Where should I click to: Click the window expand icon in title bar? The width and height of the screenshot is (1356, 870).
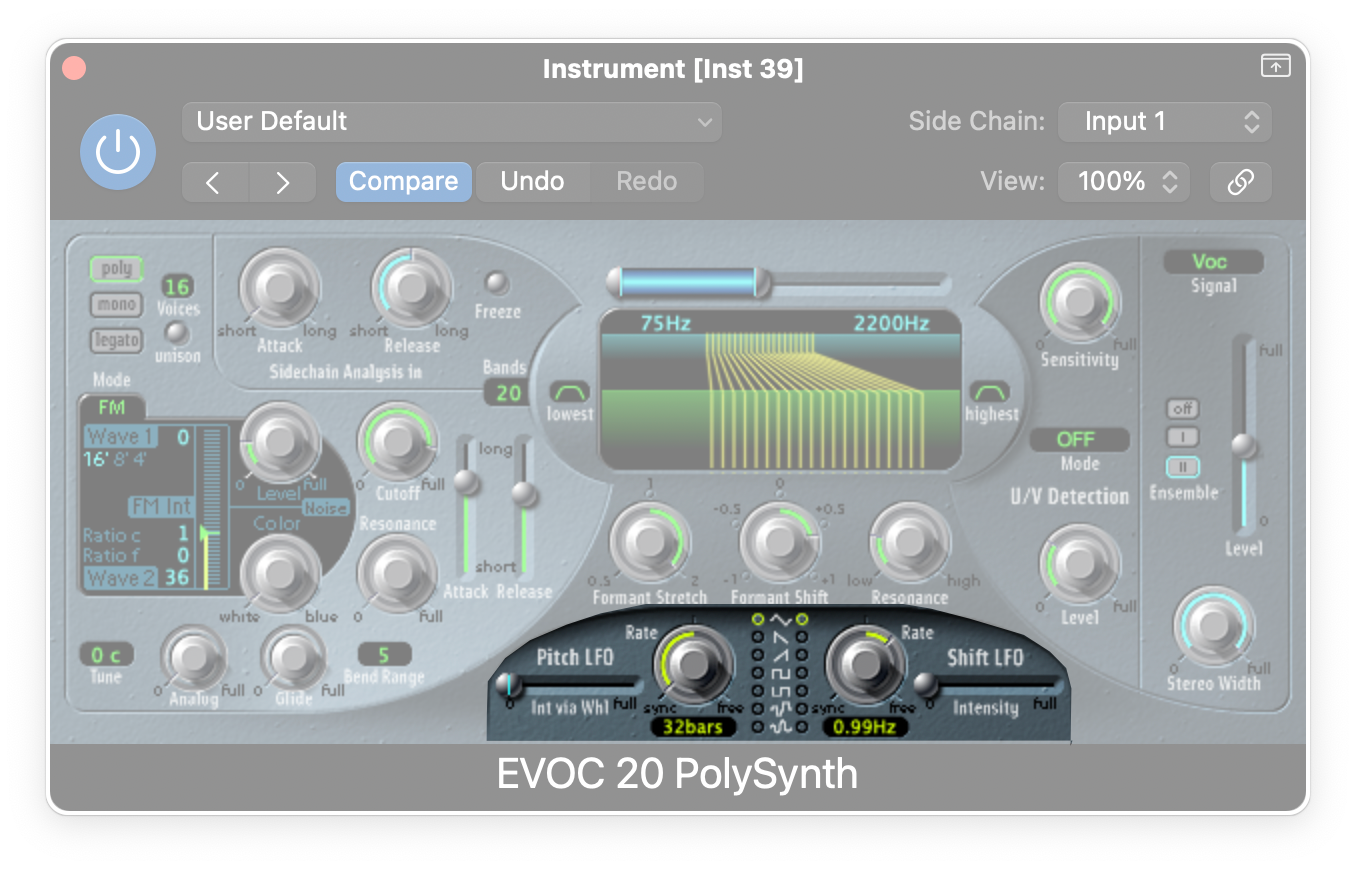pos(1275,66)
